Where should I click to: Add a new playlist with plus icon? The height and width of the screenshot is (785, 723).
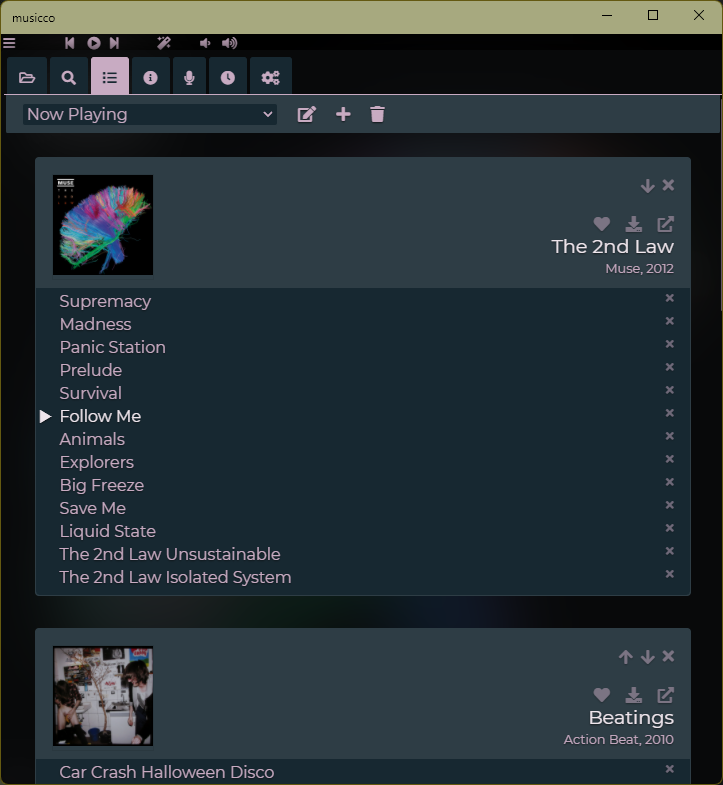coord(343,115)
